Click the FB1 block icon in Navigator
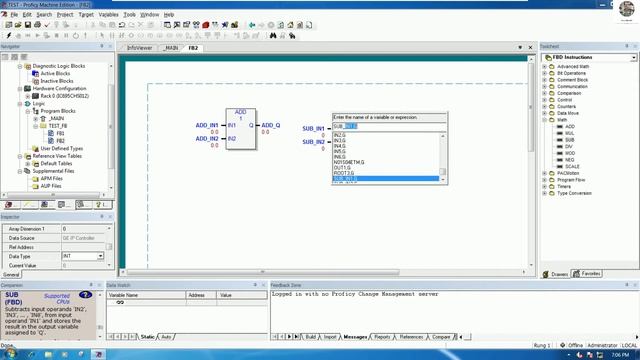 tap(51, 133)
